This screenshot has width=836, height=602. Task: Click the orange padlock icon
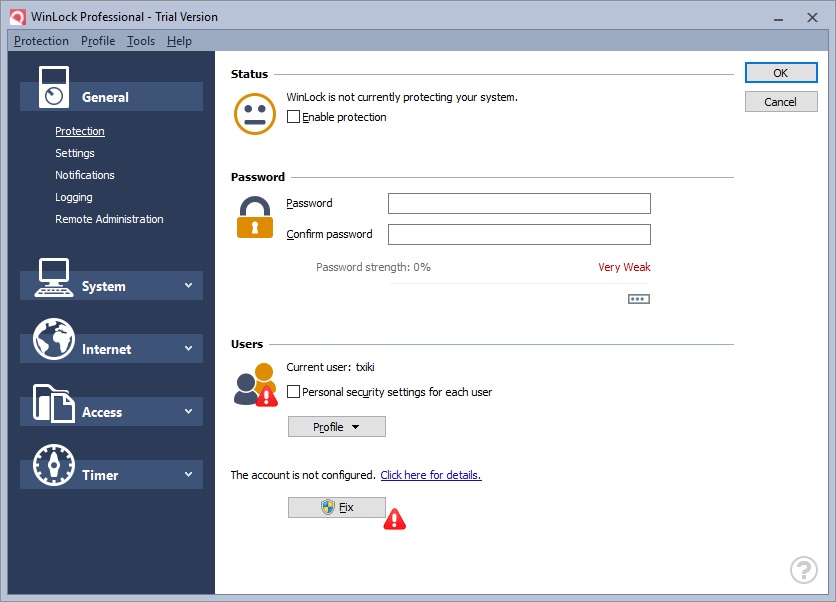255,217
